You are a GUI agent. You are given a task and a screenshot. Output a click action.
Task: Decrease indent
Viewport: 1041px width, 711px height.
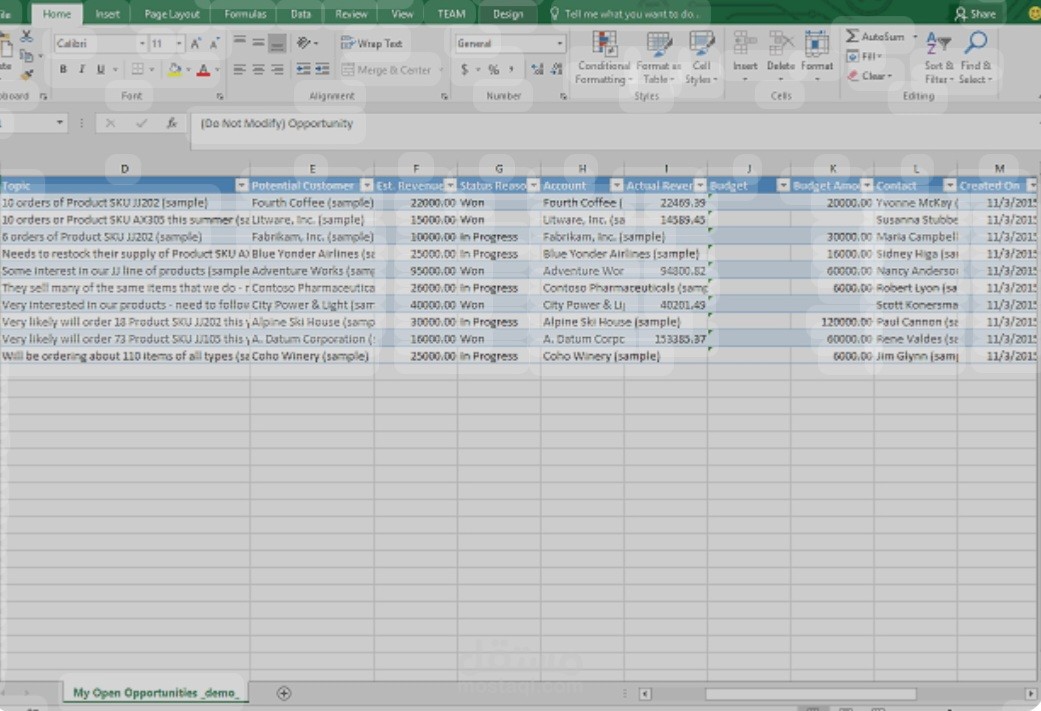coord(303,69)
